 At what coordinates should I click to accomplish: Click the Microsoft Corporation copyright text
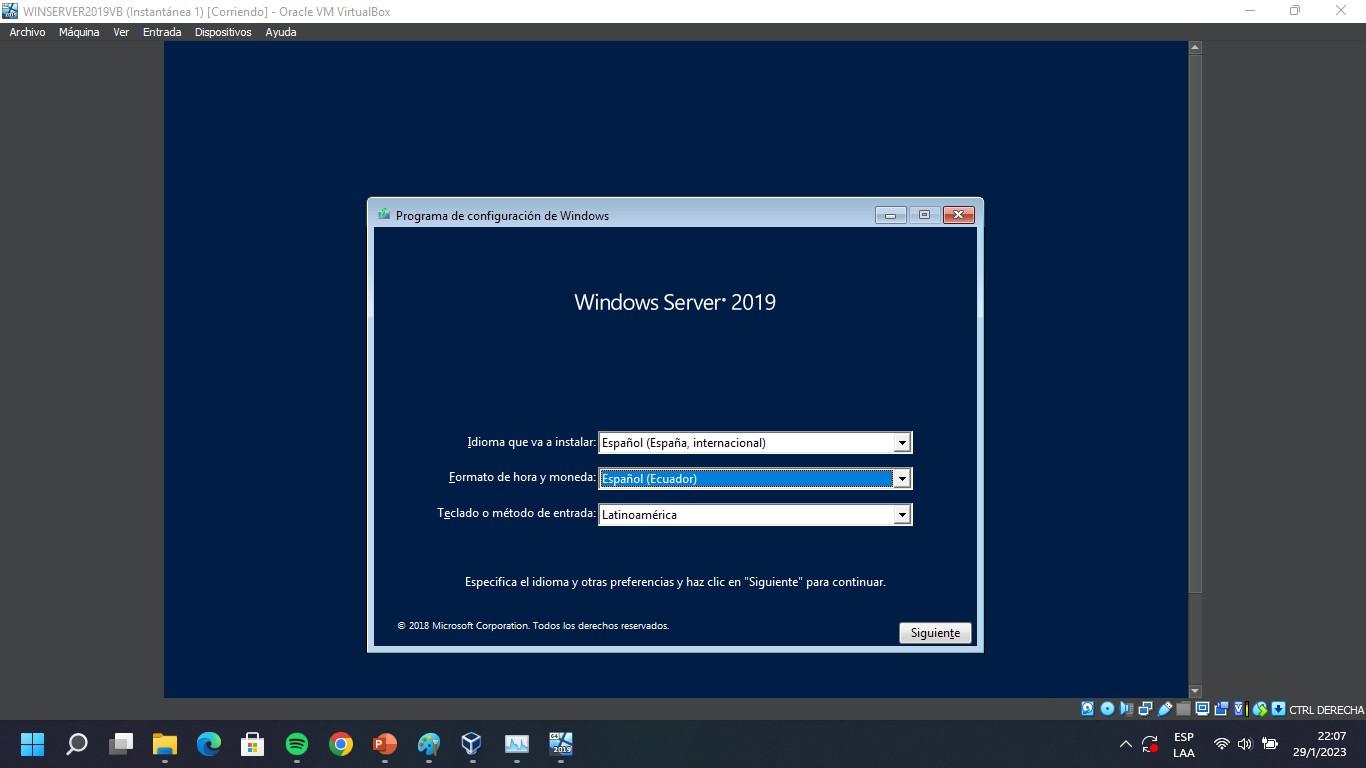coord(533,626)
